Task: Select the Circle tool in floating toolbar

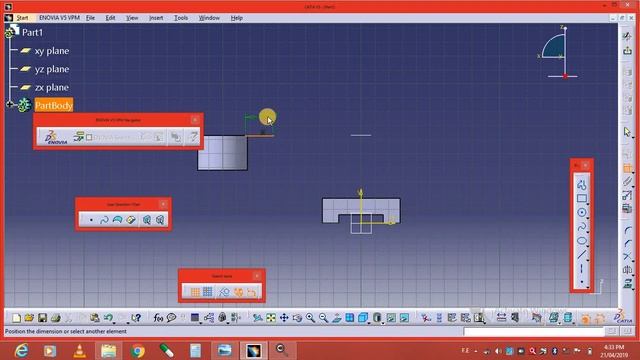Action: (x=582, y=212)
